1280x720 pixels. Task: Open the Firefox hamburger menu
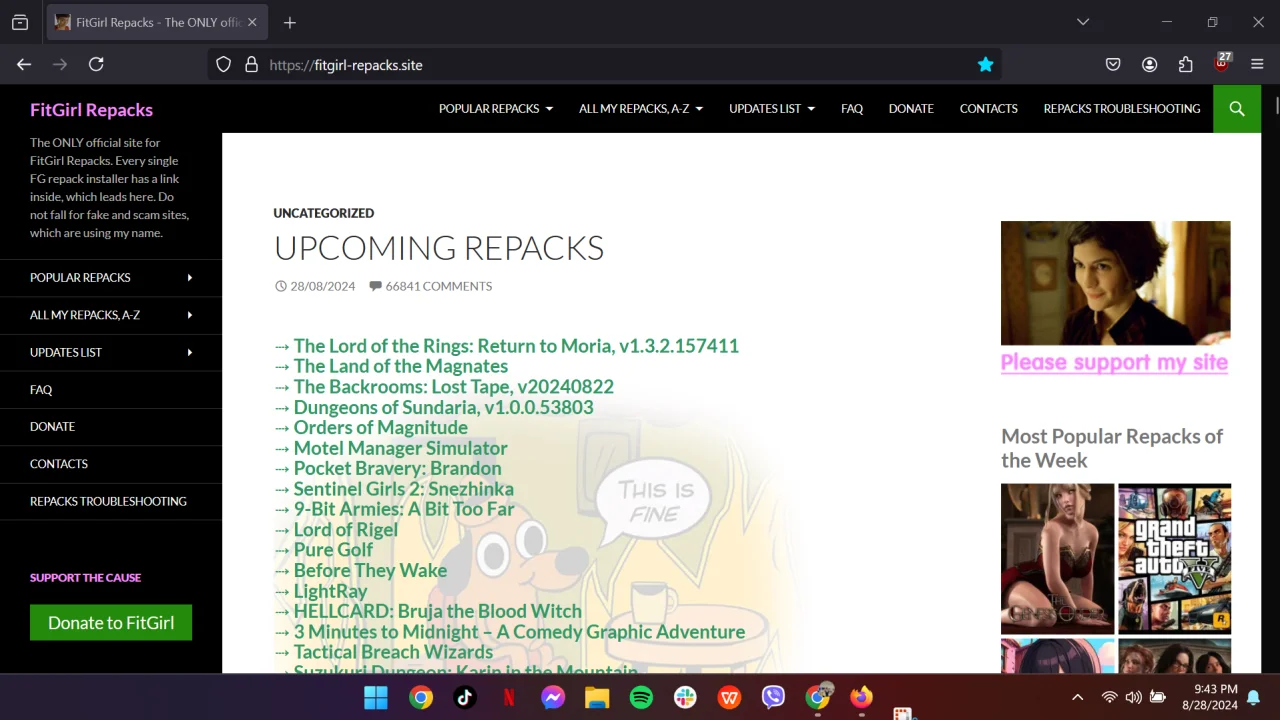point(1257,64)
